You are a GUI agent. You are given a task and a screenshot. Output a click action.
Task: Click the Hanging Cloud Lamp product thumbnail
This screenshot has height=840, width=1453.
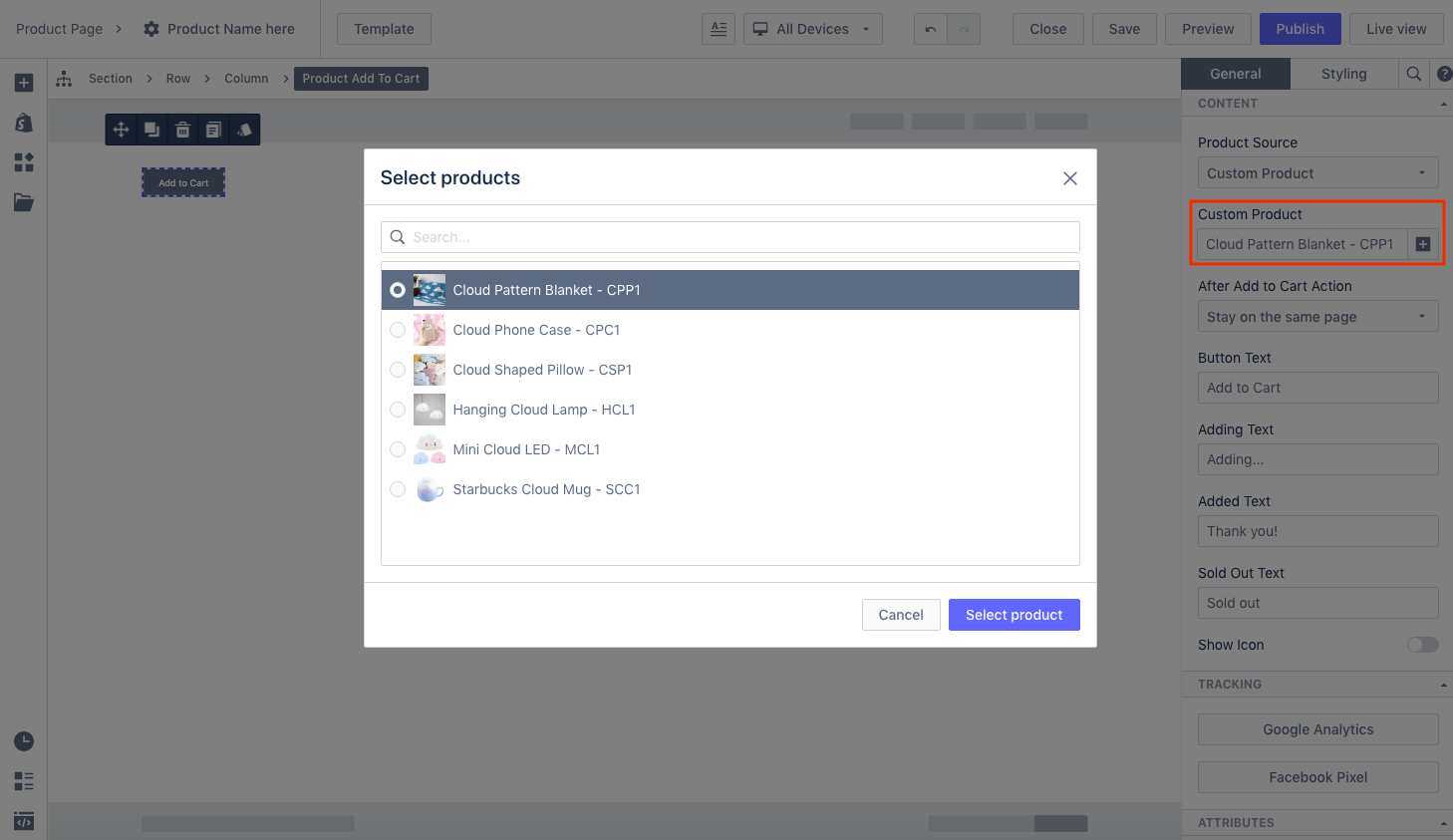[x=430, y=410]
